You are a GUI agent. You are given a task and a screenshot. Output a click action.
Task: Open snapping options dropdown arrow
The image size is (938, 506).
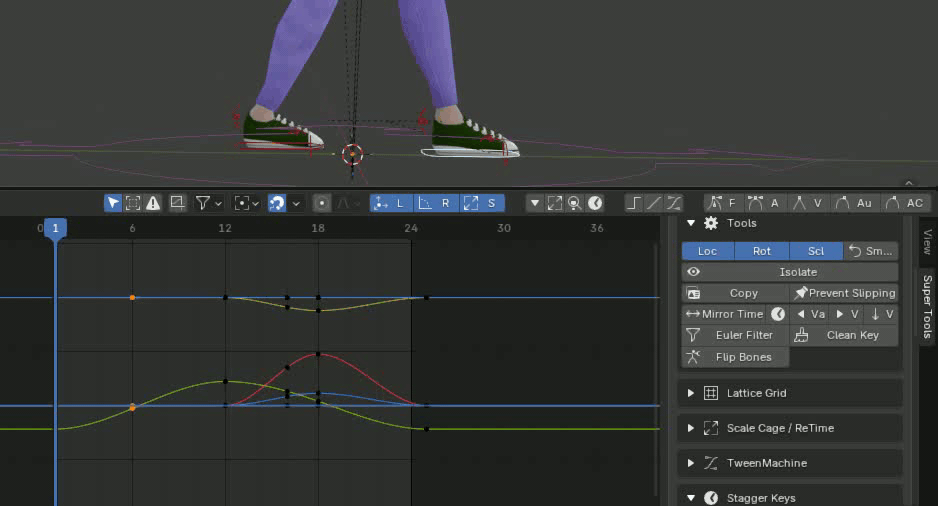(x=296, y=204)
